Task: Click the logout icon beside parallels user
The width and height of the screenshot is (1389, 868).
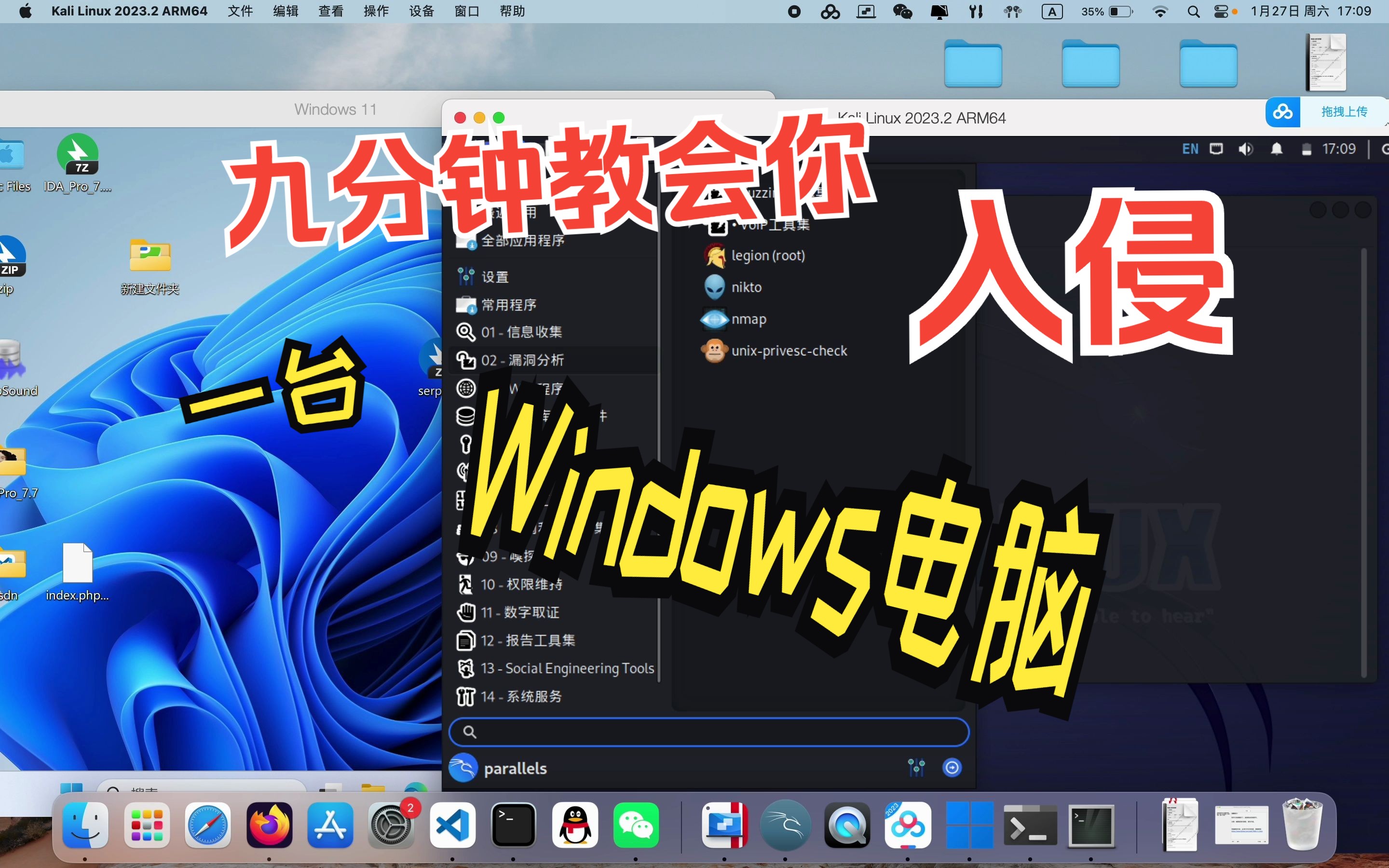Action: (952, 767)
